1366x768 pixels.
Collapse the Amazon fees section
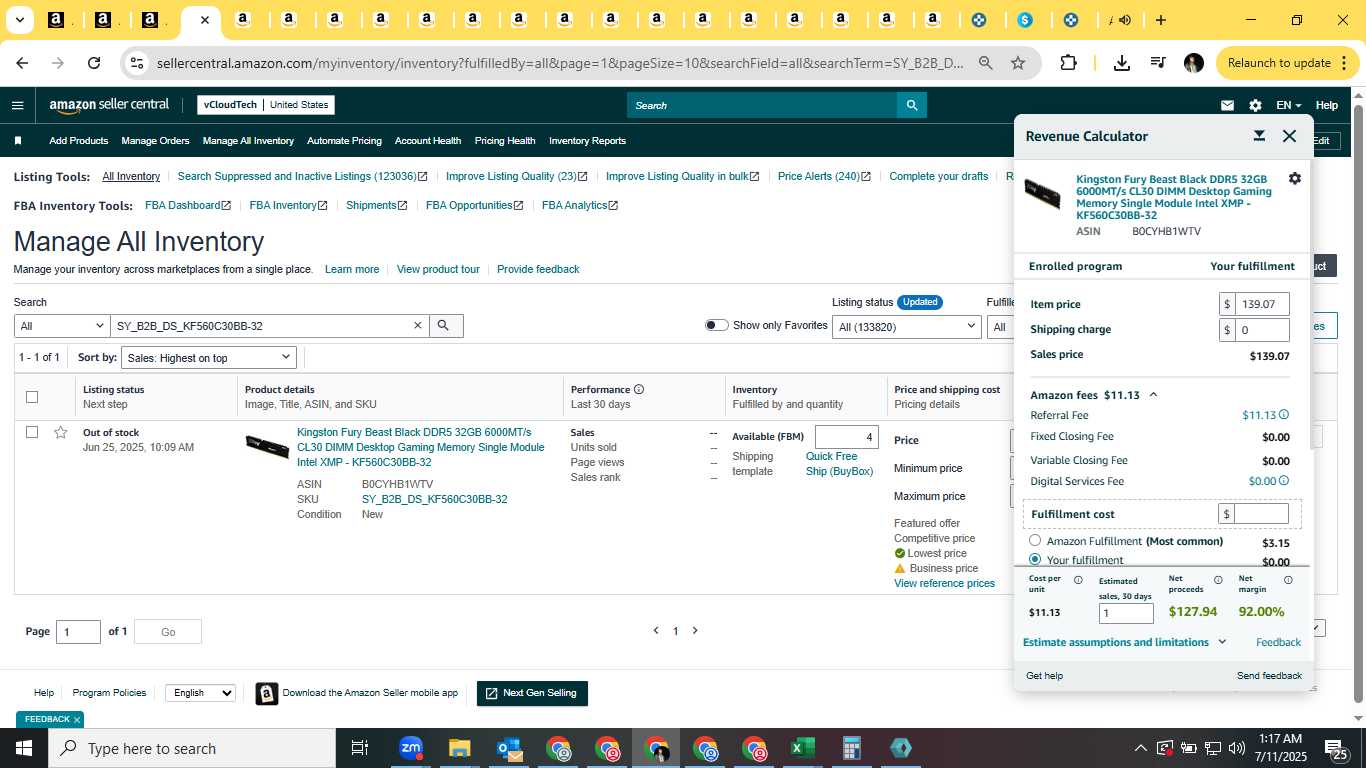pos(1153,395)
